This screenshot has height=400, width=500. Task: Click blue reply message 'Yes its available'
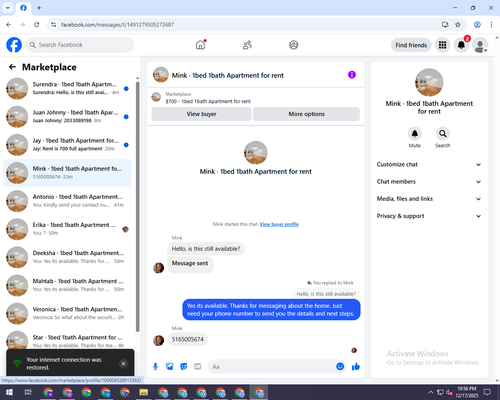pos(271,310)
